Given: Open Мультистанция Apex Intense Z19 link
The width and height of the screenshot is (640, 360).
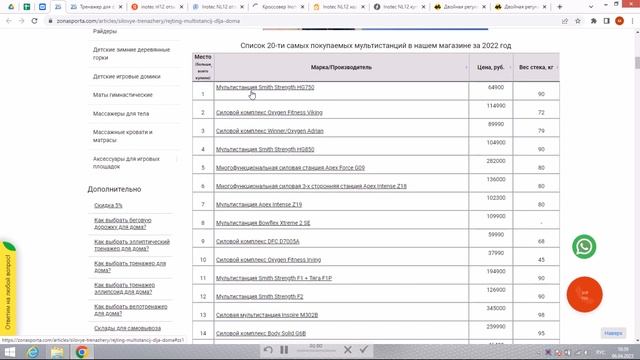Looking at the screenshot, I should [x=259, y=204].
